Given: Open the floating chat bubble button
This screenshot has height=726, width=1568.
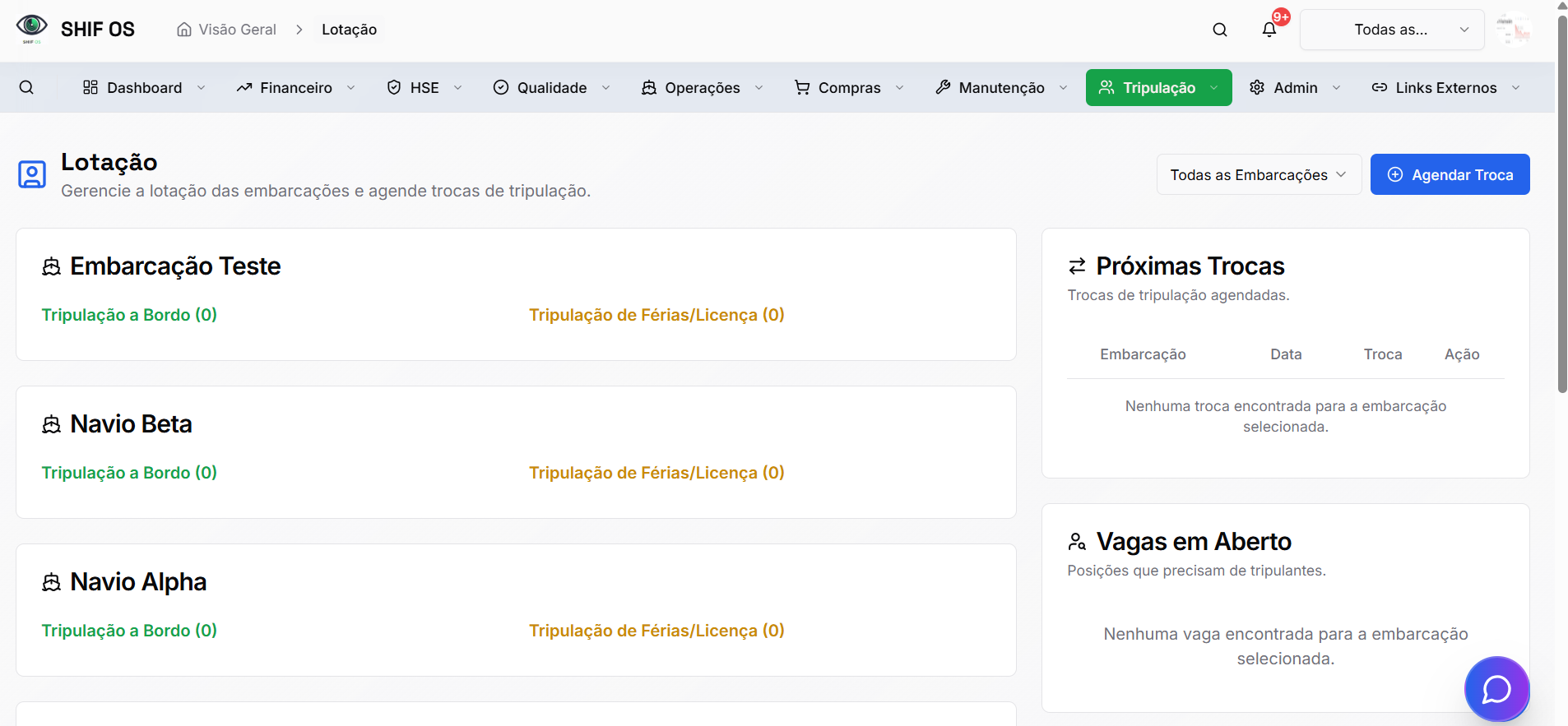Looking at the screenshot, I should click(1496, 689).
